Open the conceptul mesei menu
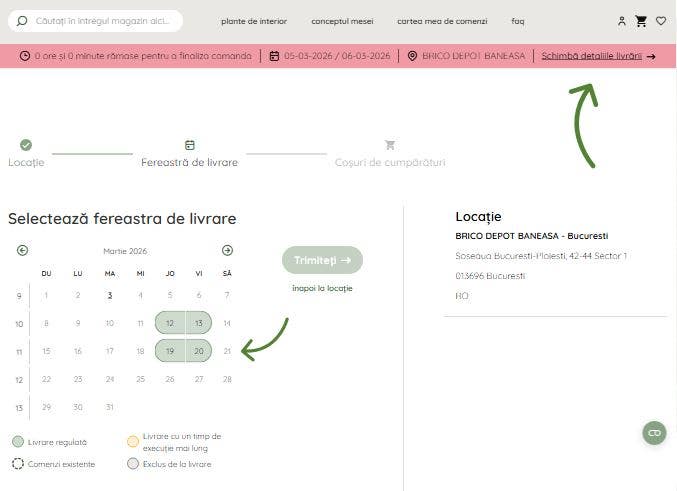Screen dimensions: 677x491 pyautogui.click(x=341, y=21)
